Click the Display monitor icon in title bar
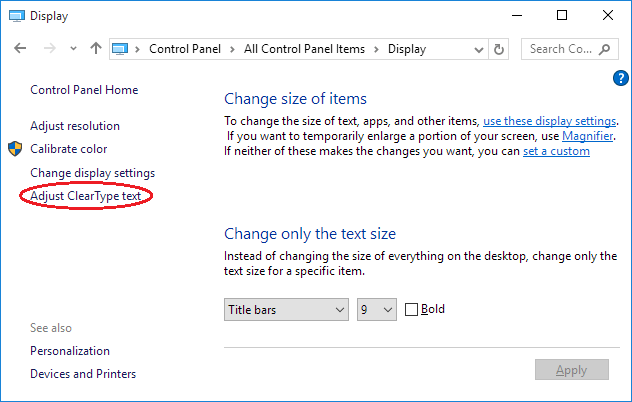The height and width of the screenshot is (402, 632). pos(16,15)
